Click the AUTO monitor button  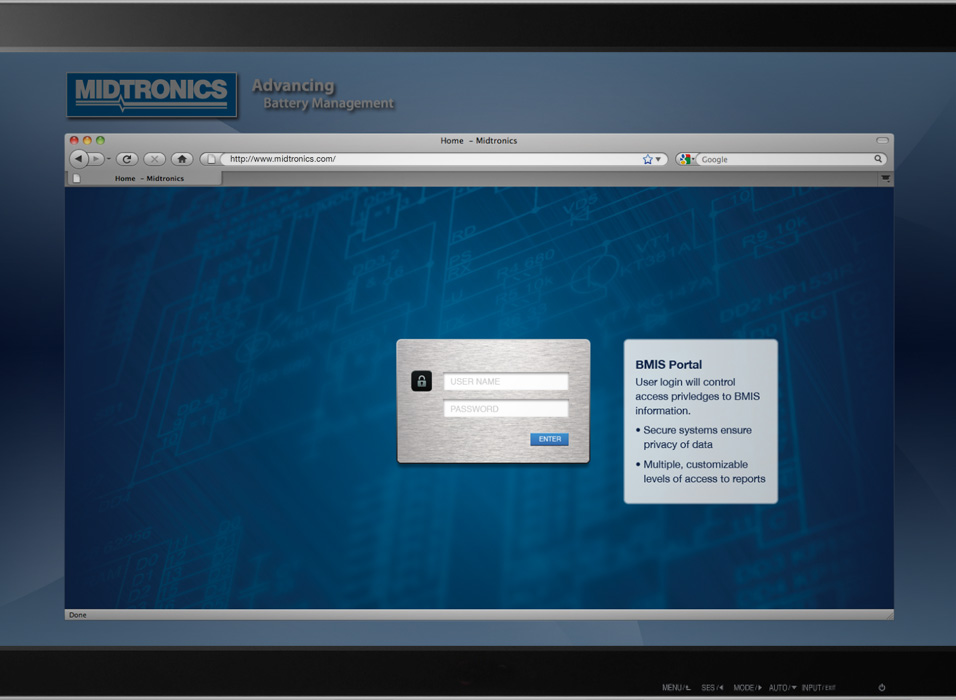782,688
